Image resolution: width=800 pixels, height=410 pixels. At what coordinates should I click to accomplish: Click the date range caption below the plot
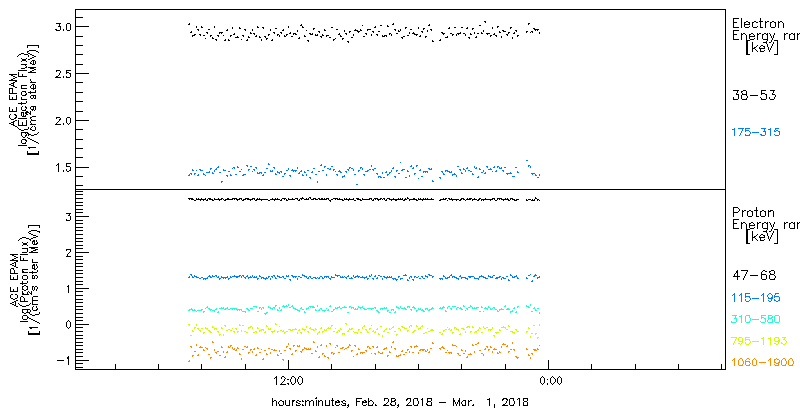pos(399,402)
